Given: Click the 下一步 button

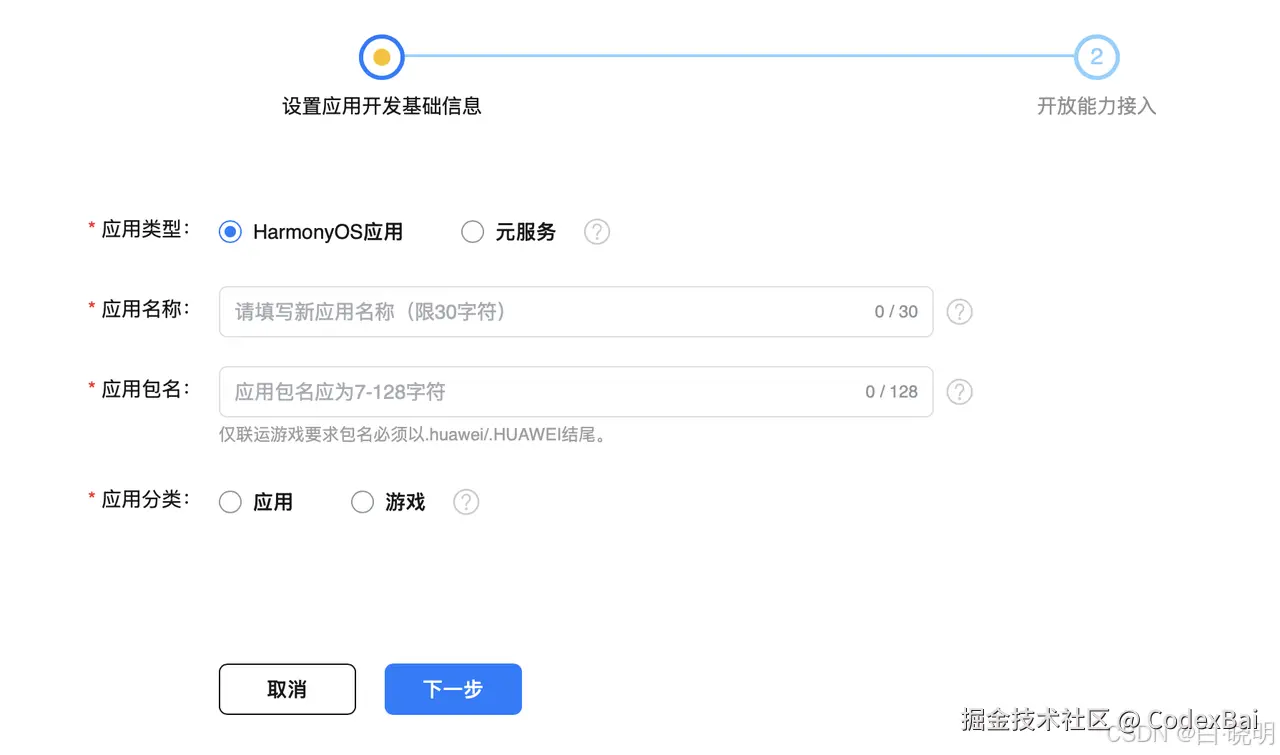Looking at the screenshot, I should pos(452,689).
